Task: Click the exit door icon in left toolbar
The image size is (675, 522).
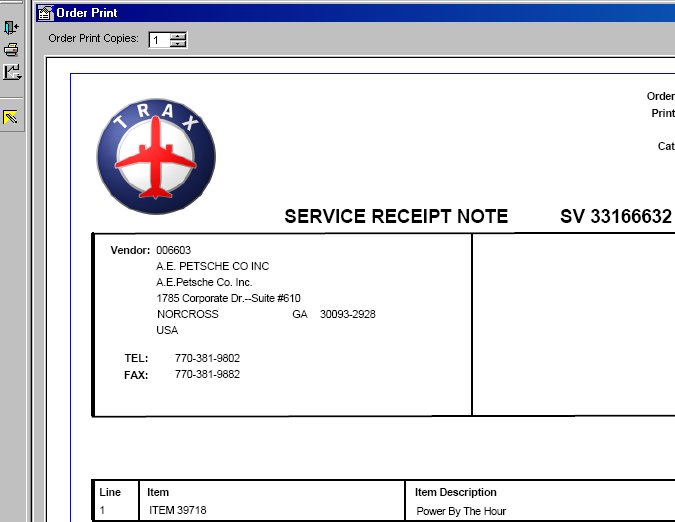Action: pos(11,28)
